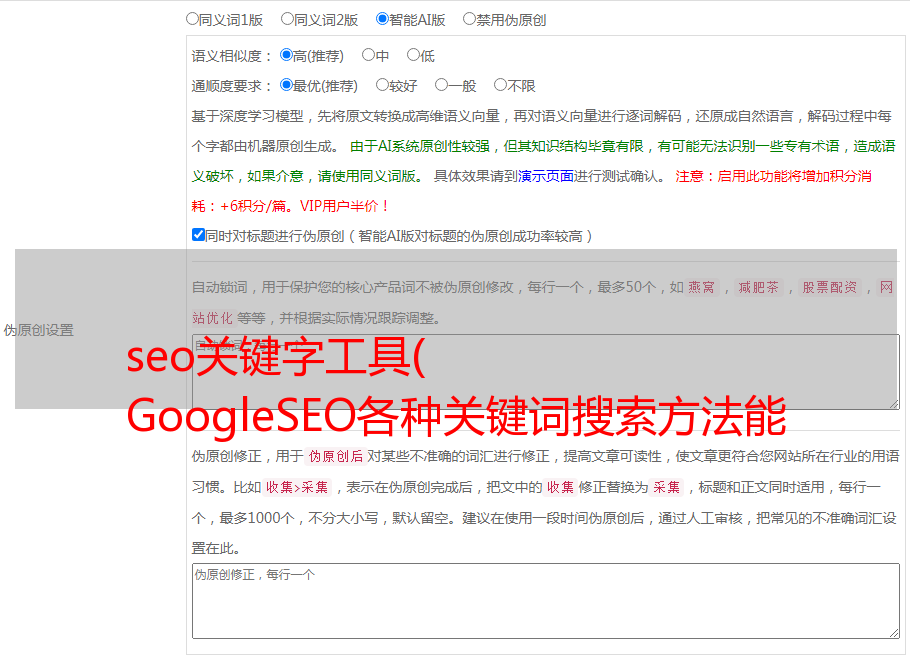This screenshot has width=911, height=658.
Task: Set 语义相似度 to 中
Action: click(368, 55)
